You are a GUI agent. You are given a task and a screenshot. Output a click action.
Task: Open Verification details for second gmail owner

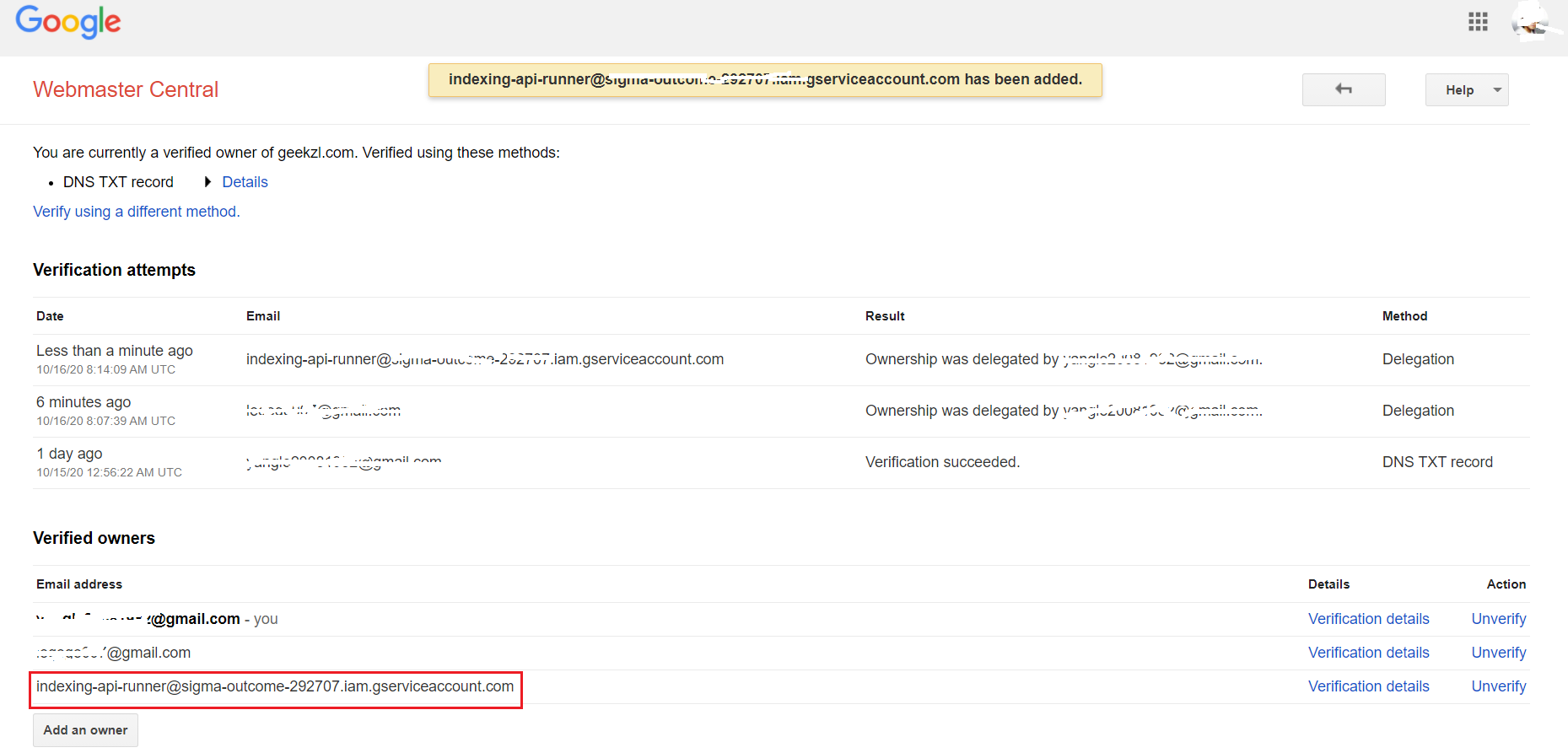coord(1368,653)
